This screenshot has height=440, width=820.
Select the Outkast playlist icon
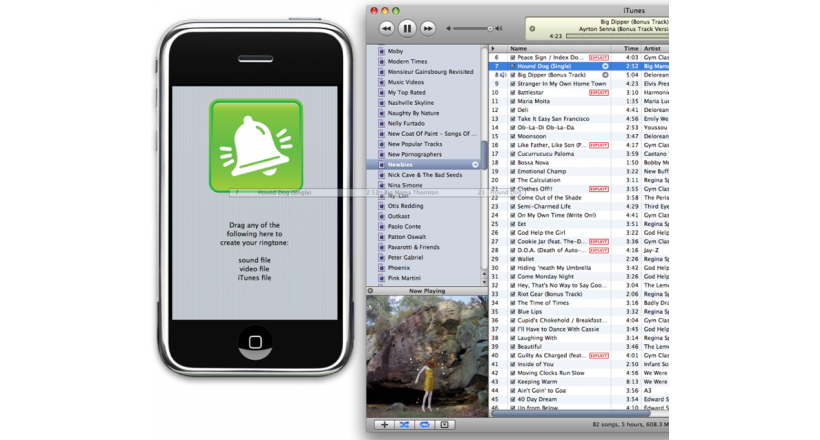coord(381,216)
